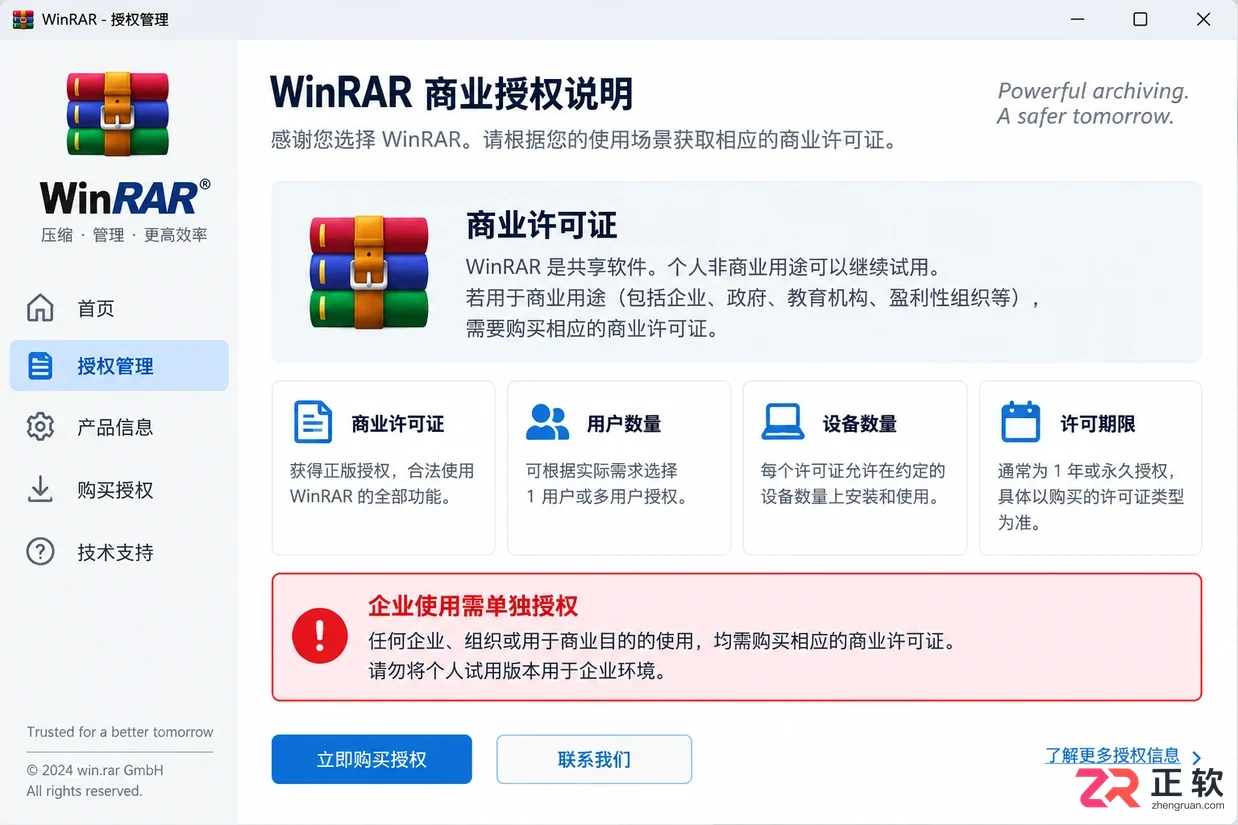Open the 首页 sidebar item
1238x825 pixels.
pyautogui.click(x=119, y=308)
